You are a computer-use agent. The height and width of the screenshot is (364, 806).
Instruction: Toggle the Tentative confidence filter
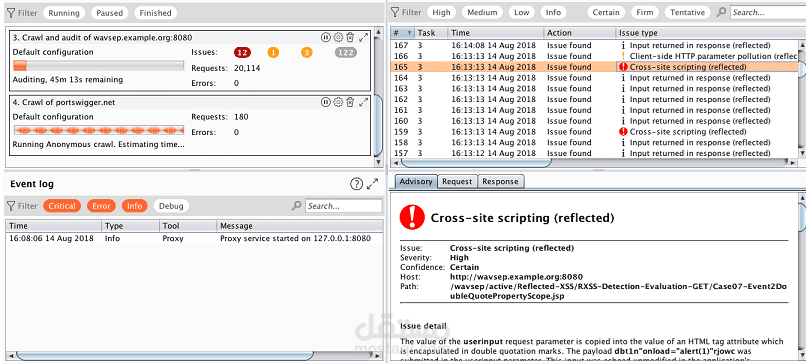[687, 12]
